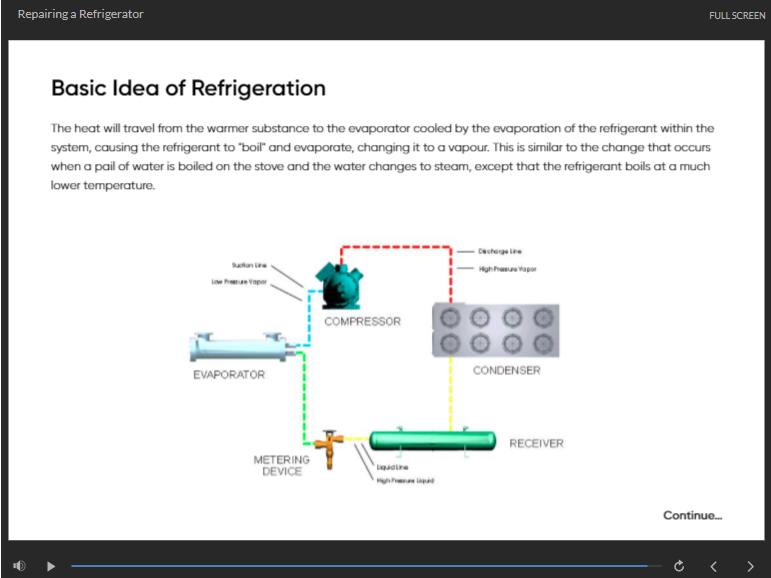Click the Low Pressure Vapor label
Screen dimensions: 771x578
click(x=239, y=282)
